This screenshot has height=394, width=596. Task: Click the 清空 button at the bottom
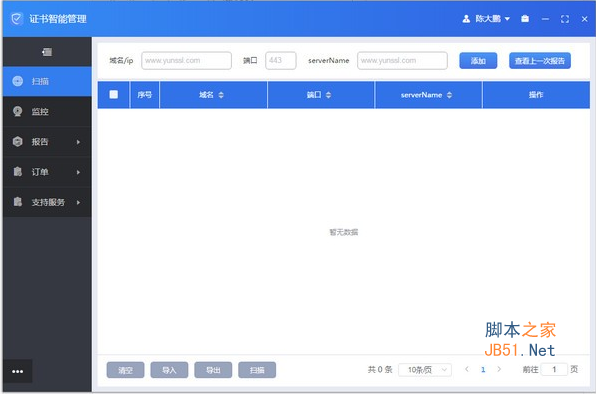pos(125,370)
